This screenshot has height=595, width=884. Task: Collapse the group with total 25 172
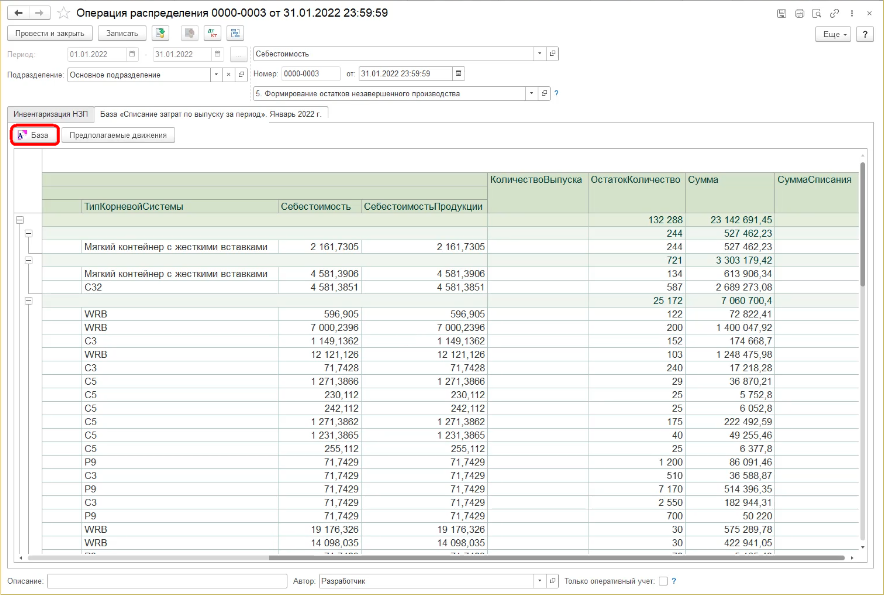pos(28,299)
